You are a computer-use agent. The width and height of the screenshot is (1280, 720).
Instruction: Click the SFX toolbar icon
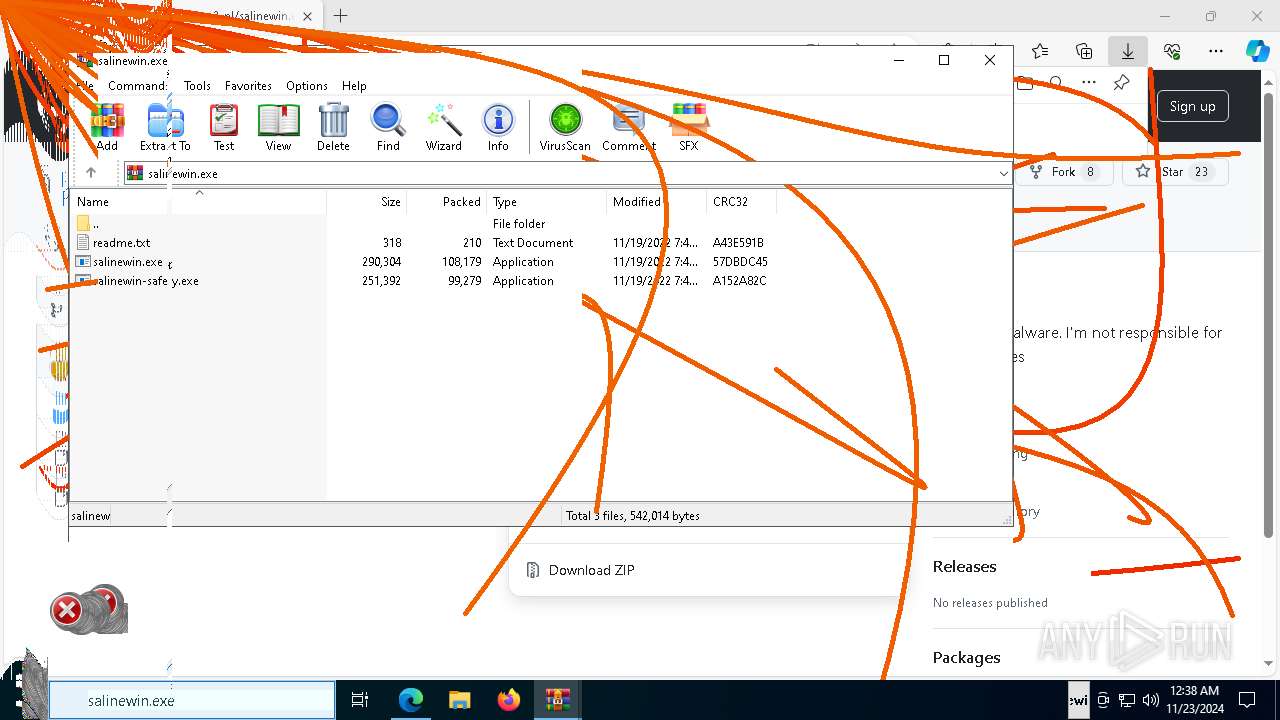(689, 127)
